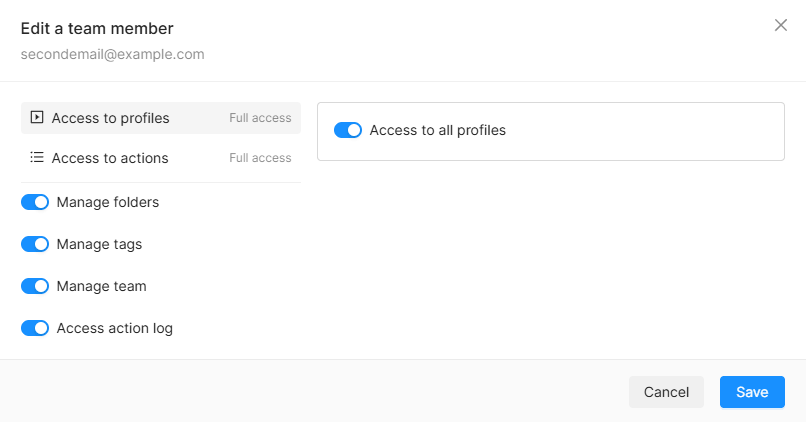
Task: Click the Manage team label text
Action: [x=101, y=286]
